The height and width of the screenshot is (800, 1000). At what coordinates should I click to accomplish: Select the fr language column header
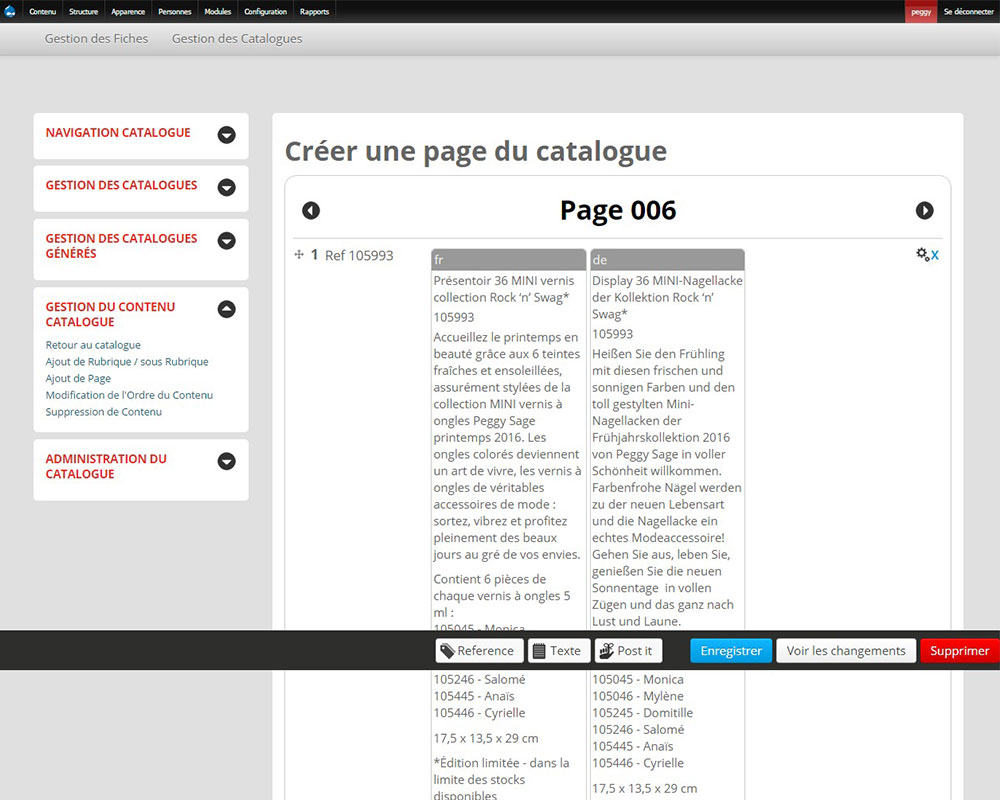click(508, 260)
